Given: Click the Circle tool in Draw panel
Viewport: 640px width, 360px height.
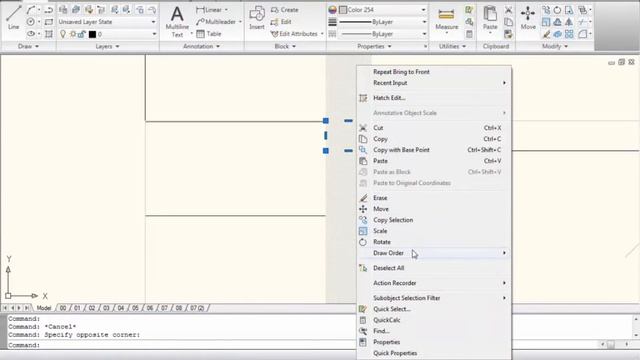Looking at the screenshot, I should (x=31, y=22).
